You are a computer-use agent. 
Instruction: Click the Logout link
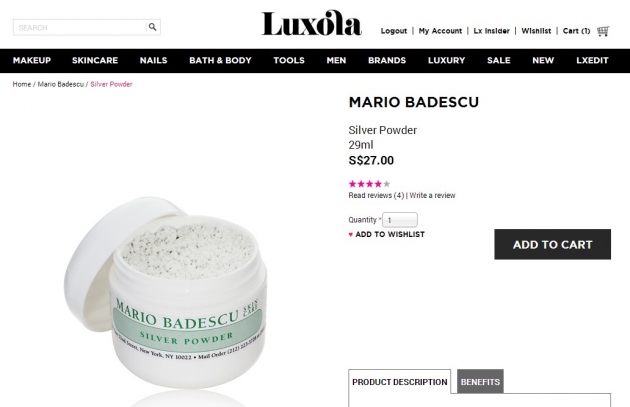click(394, 31)
